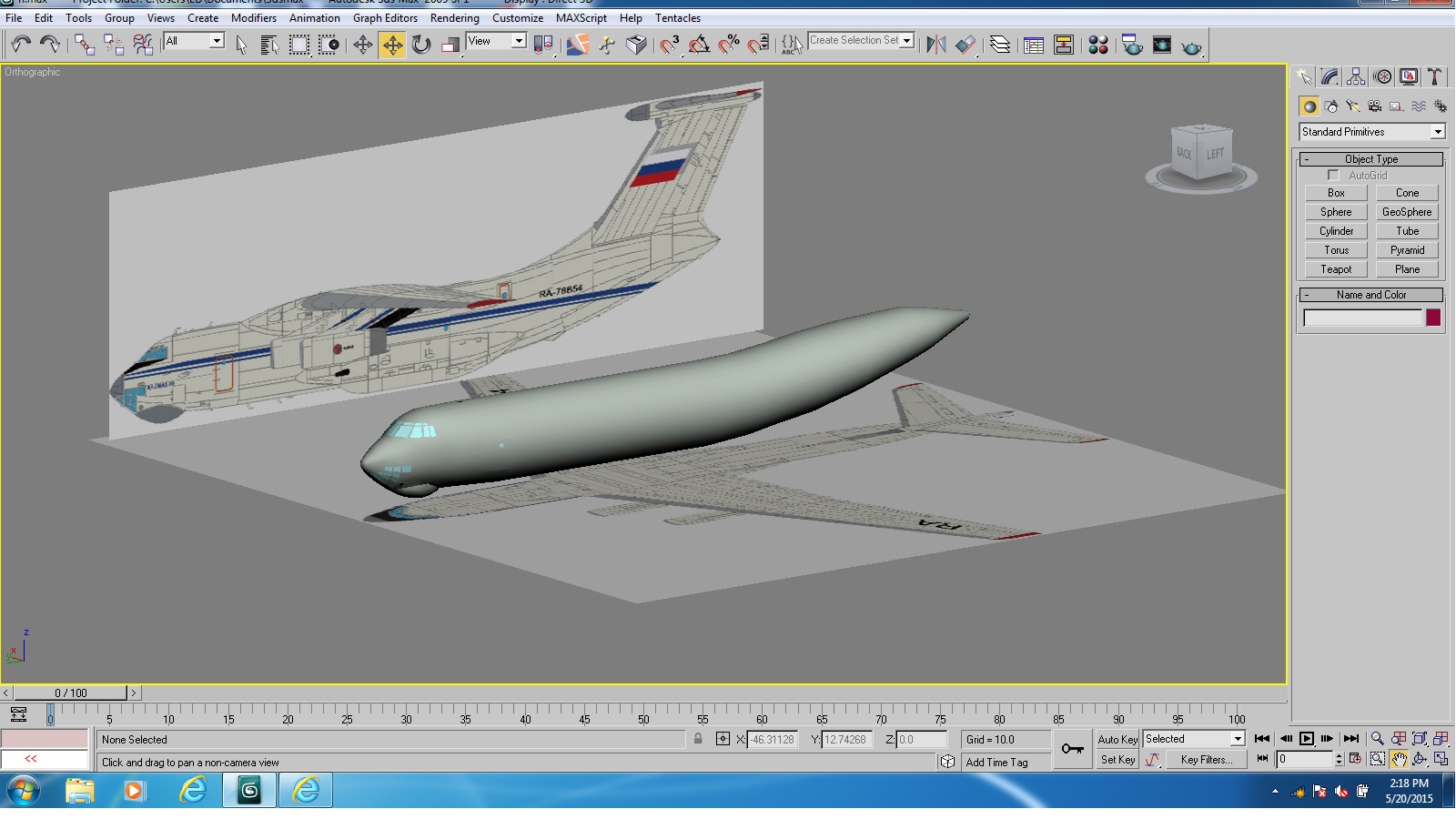Click the Teapot primitive button

point(1336,269)
